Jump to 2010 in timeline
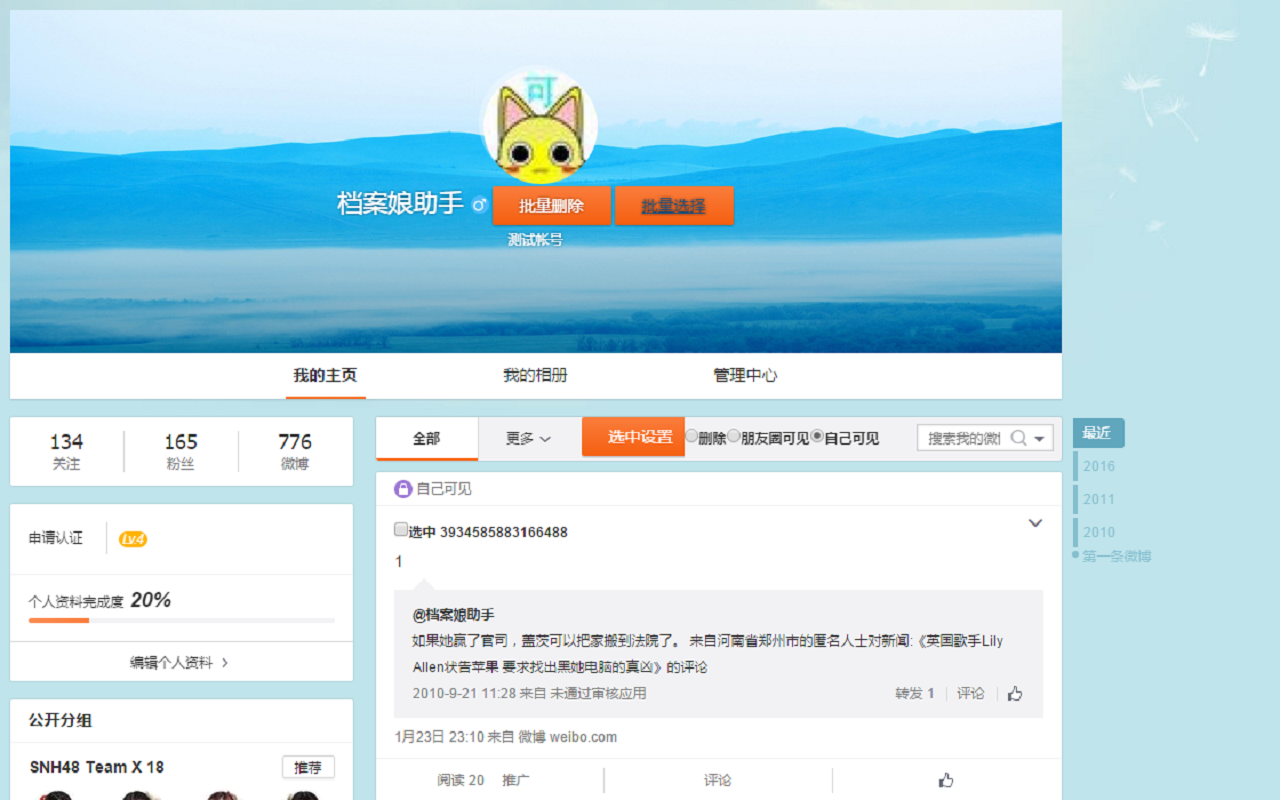1280x800 pixels. point(1099,532)
